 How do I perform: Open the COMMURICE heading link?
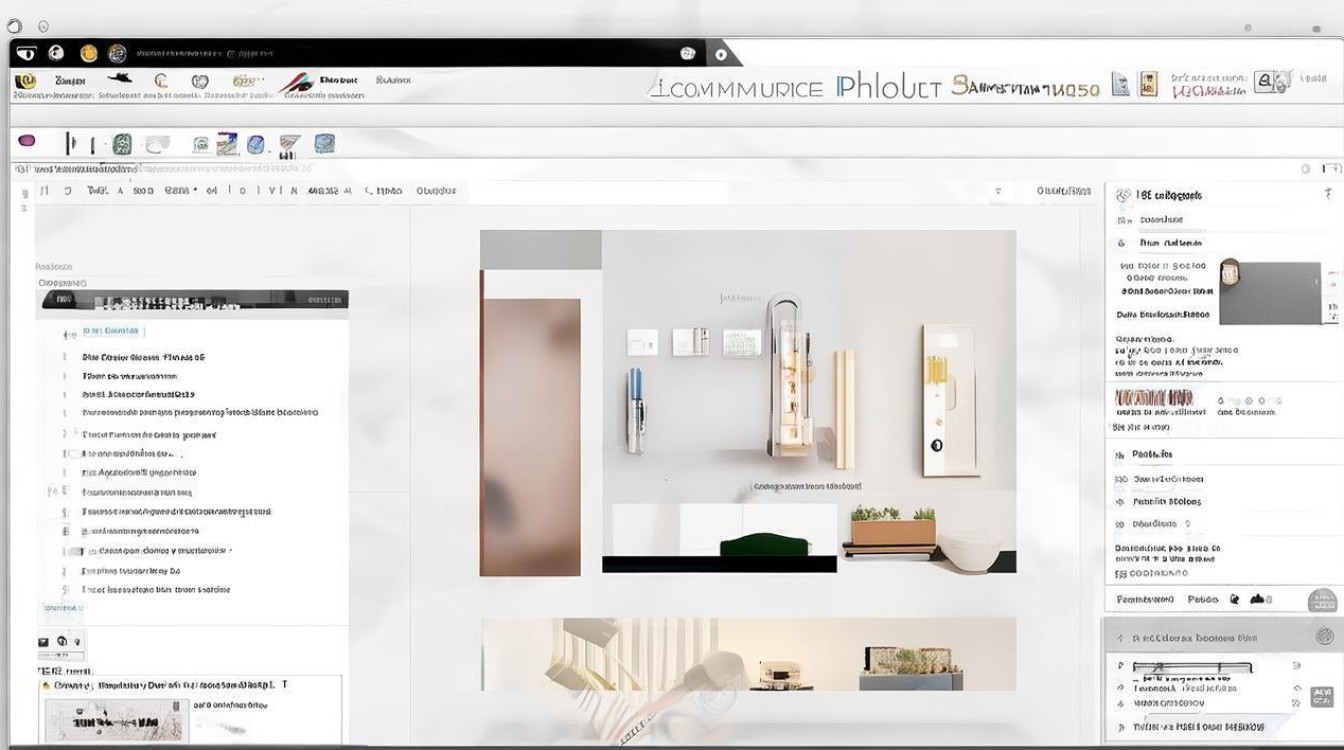[x=737, y=88]
